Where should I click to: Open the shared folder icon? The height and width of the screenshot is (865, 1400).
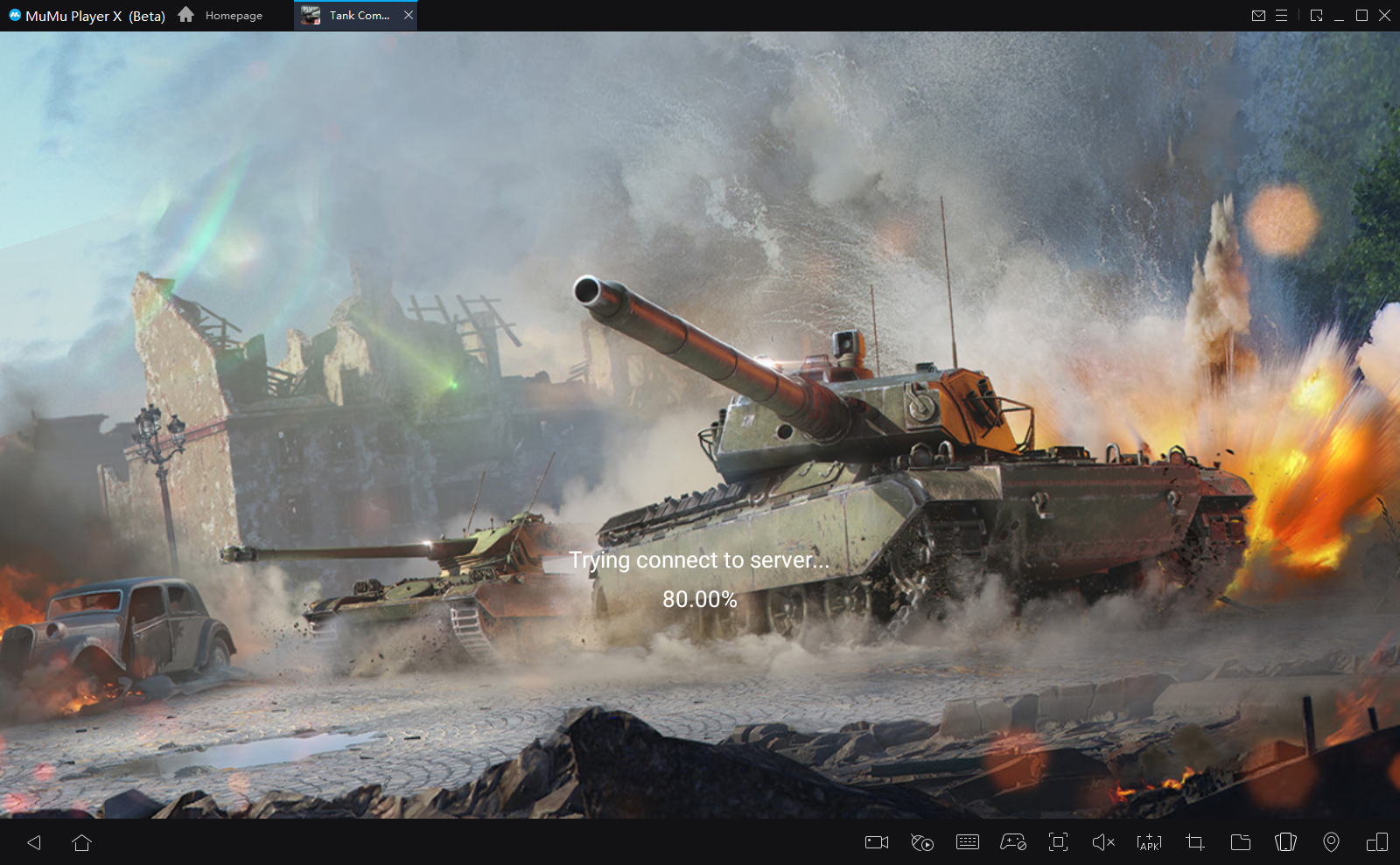[x=1240, y=842]
